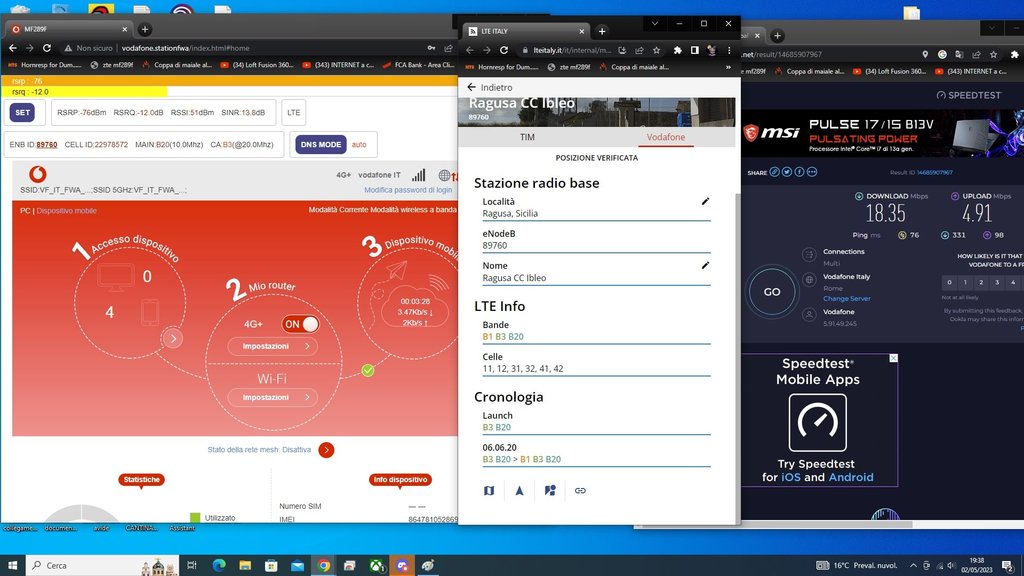Click the LTE button next to signal values
Viewport: 1024px width, 576px height.
tap(294, 112)
